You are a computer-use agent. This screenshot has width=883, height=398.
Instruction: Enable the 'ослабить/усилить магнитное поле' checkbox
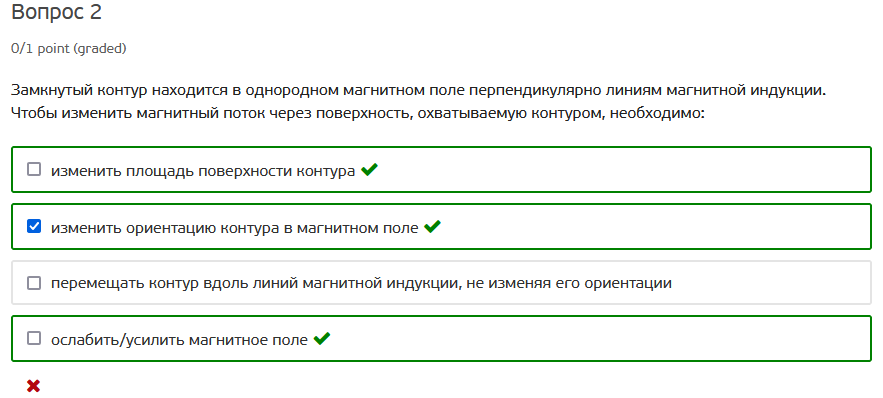click(x=34, y=338)
